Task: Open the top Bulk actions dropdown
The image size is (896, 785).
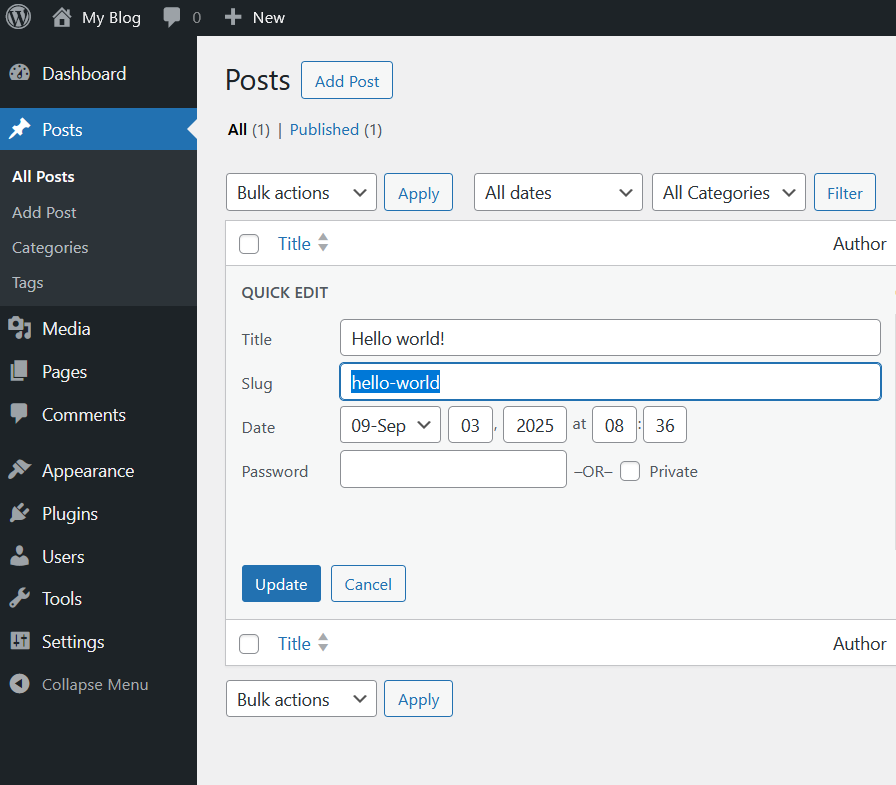Action: point(302,193)
